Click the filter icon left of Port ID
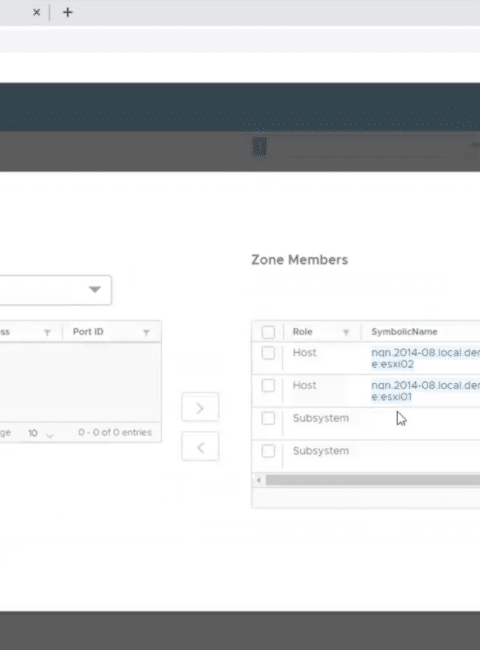 (x=47, y=332)
